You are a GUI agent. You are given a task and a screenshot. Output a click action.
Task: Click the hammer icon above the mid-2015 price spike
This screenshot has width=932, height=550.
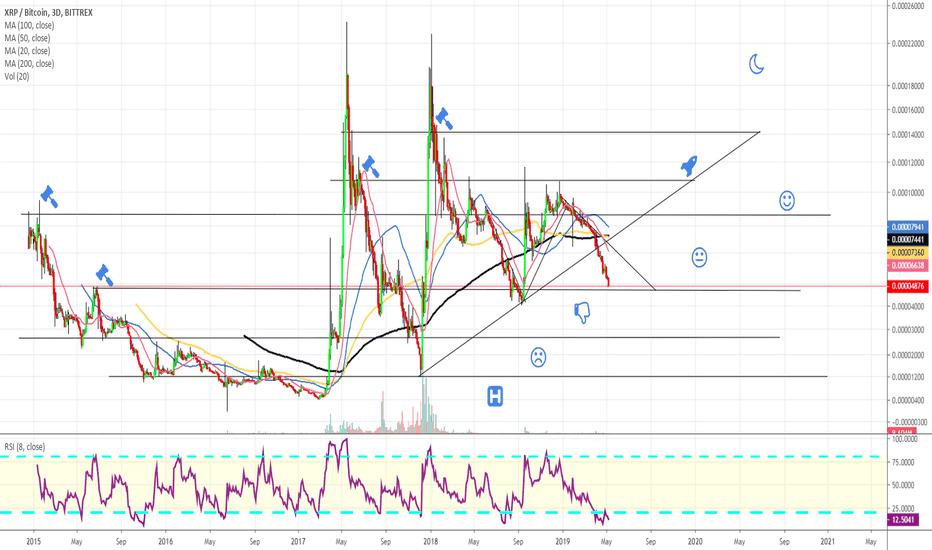104,275
